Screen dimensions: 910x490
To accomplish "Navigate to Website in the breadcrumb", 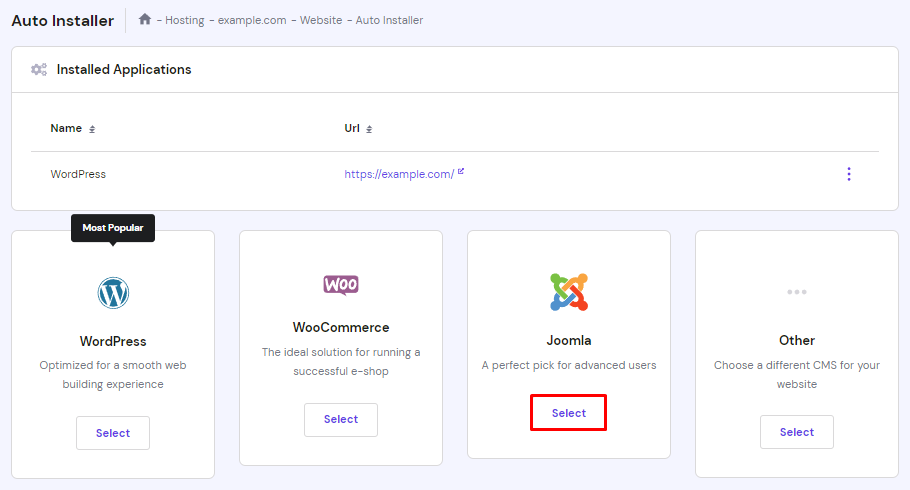I will coord(323,20).
